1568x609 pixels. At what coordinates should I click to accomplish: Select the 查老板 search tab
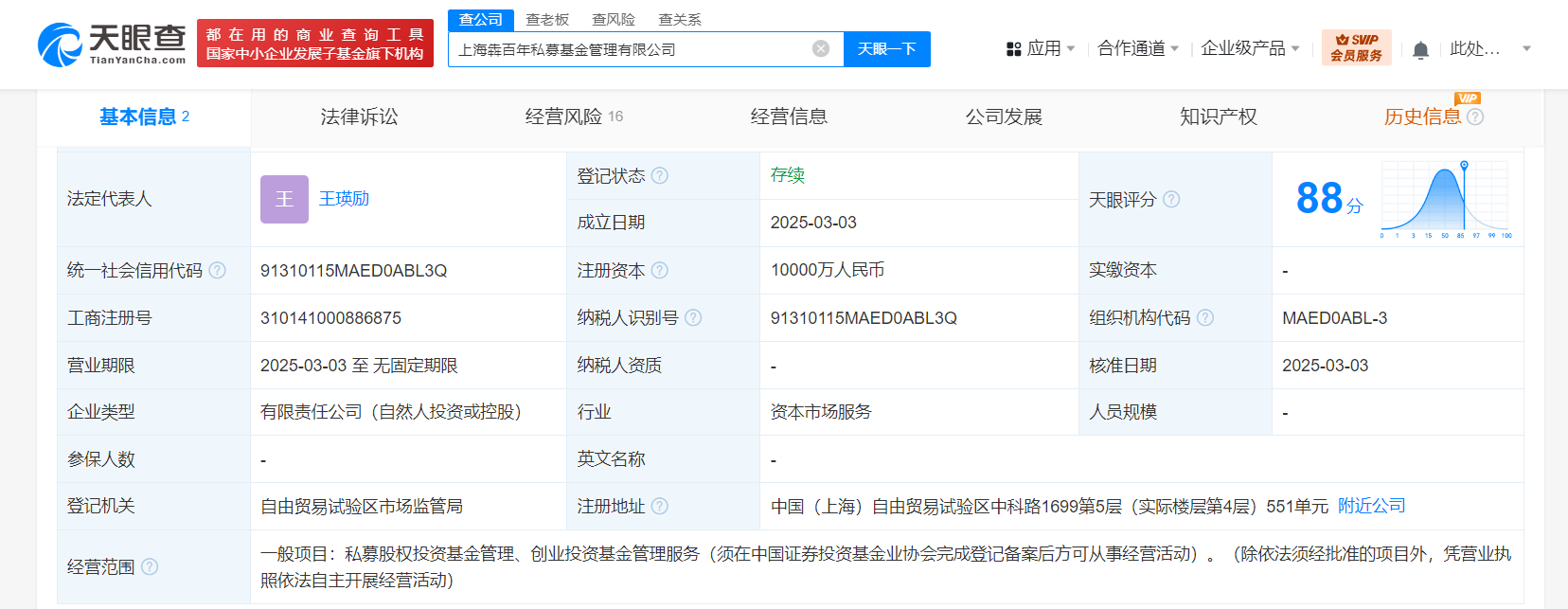pos(547,20)
